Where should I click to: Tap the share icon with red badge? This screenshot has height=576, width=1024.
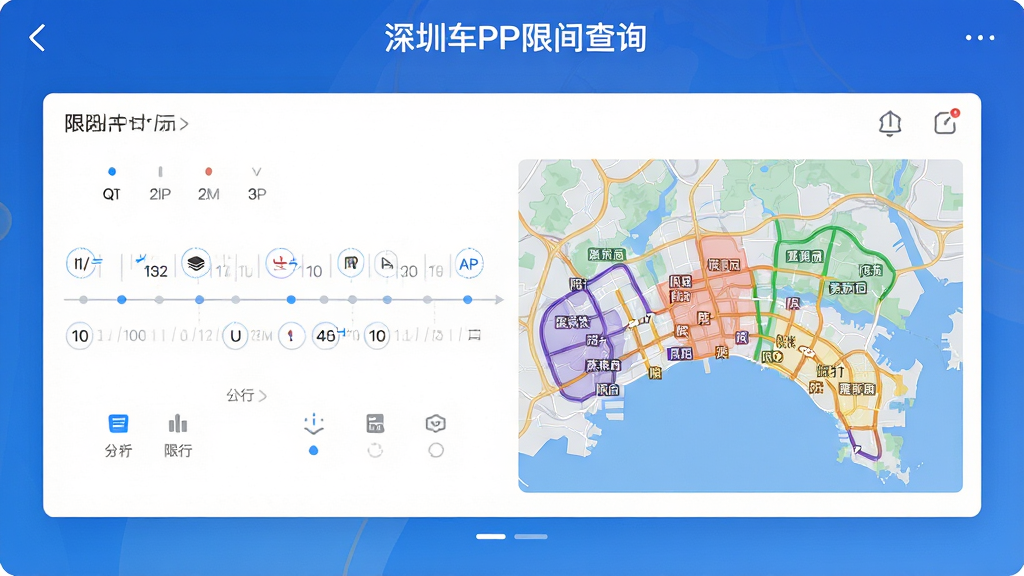point(946,122)
